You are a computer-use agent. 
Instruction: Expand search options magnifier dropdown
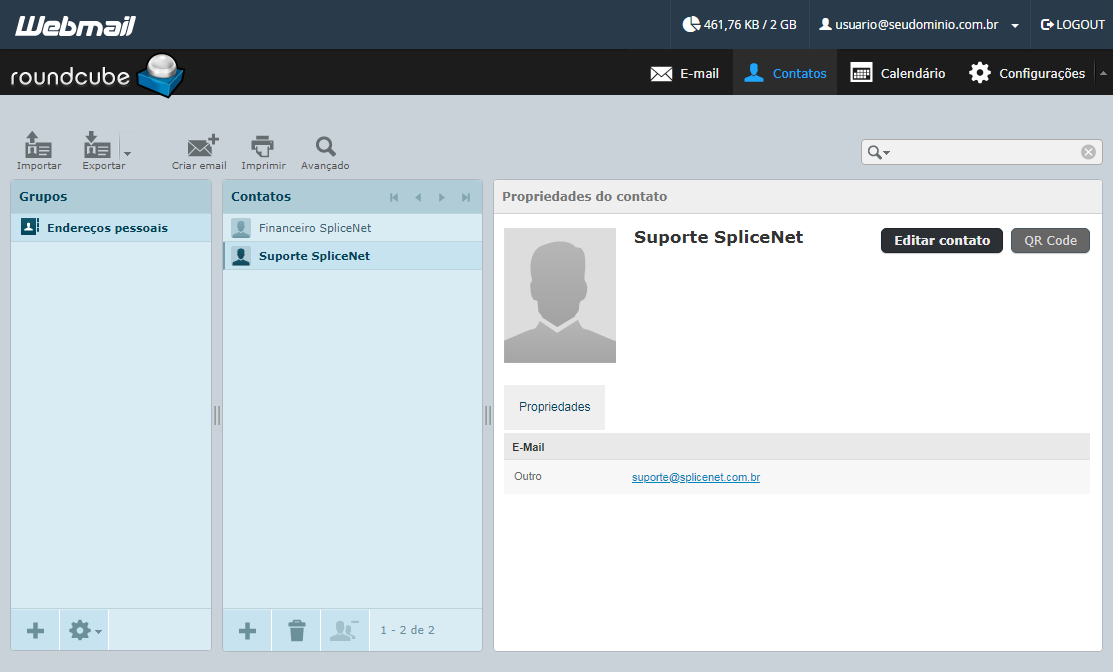[879, 152]
